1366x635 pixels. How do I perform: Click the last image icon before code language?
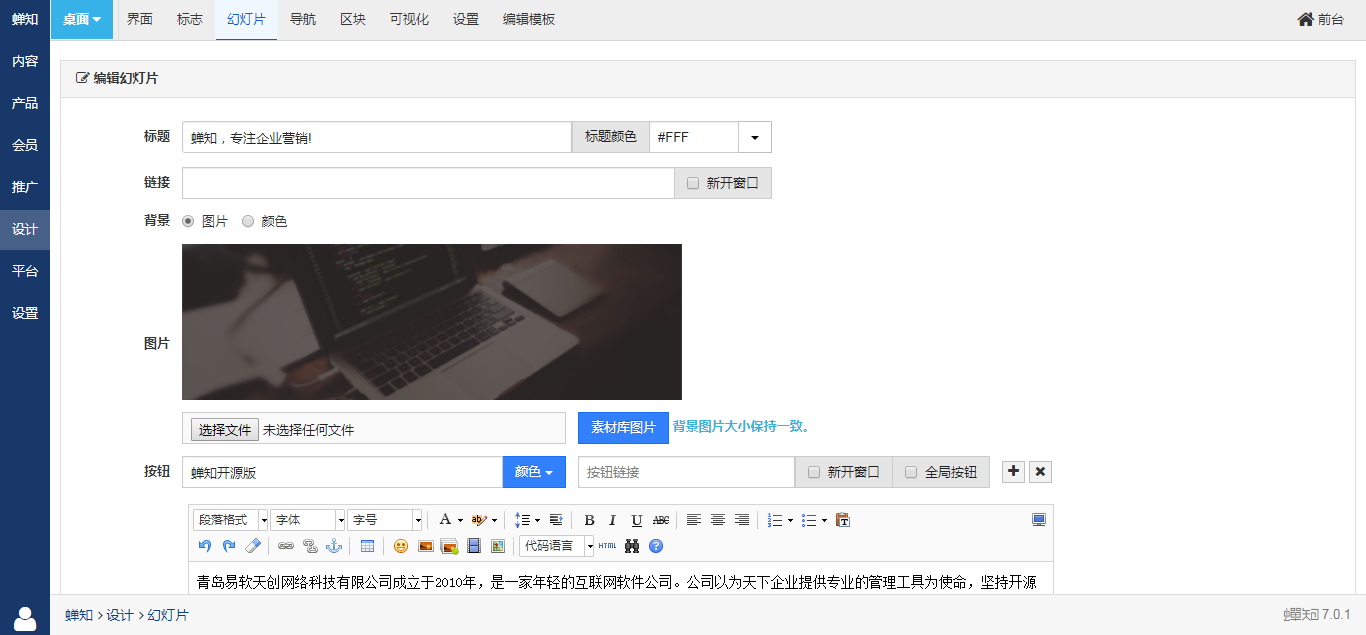point(498,546)
